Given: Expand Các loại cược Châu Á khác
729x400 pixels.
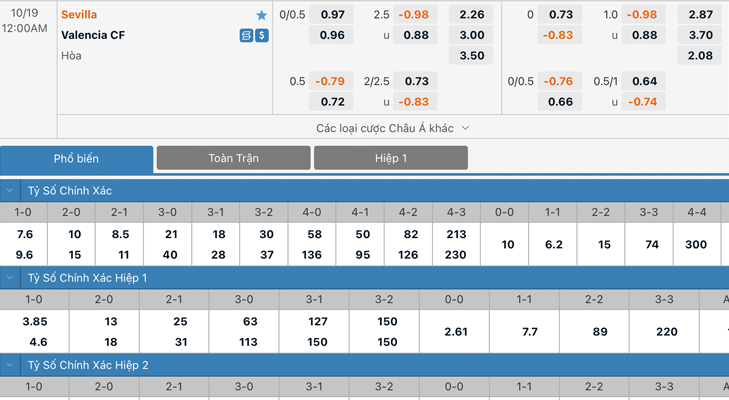Looking at the screenshot, I should (x=393, y=128).
